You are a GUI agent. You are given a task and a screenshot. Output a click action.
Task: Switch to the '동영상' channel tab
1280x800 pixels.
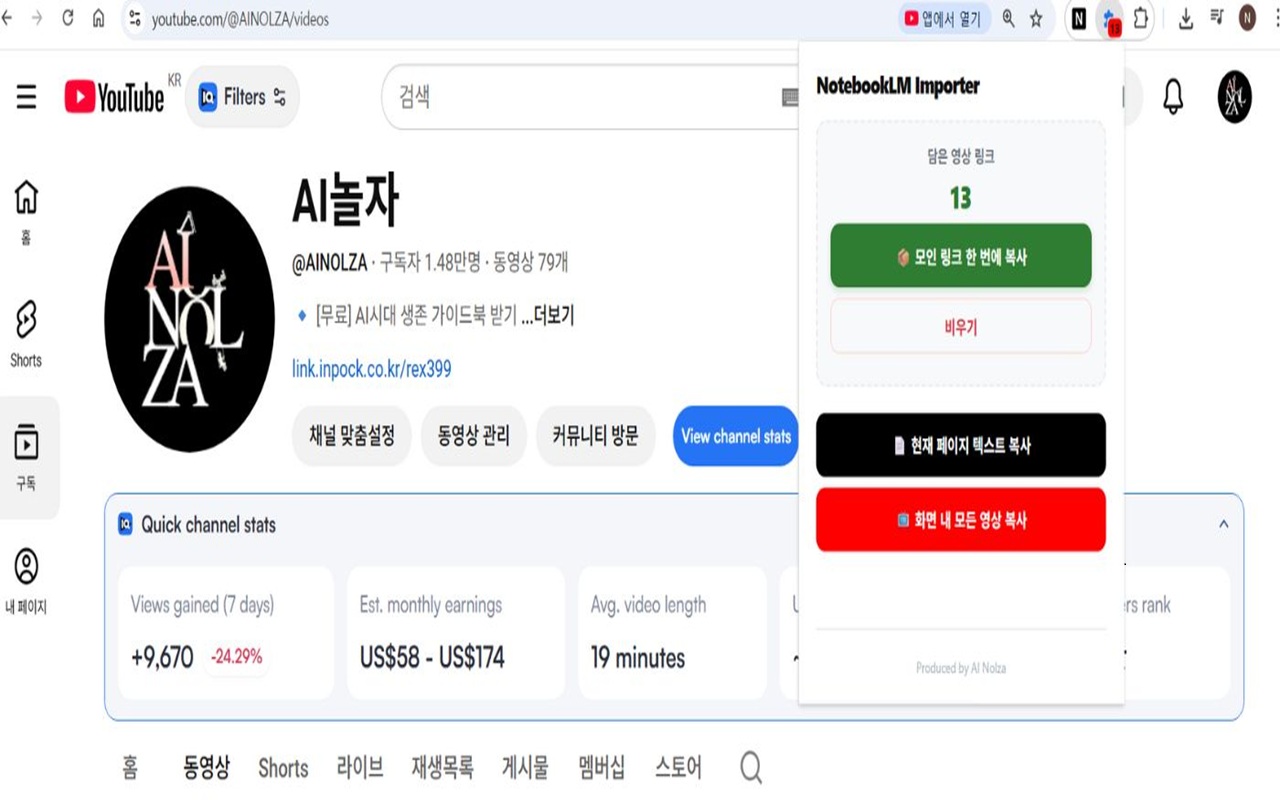coord(206,768)
